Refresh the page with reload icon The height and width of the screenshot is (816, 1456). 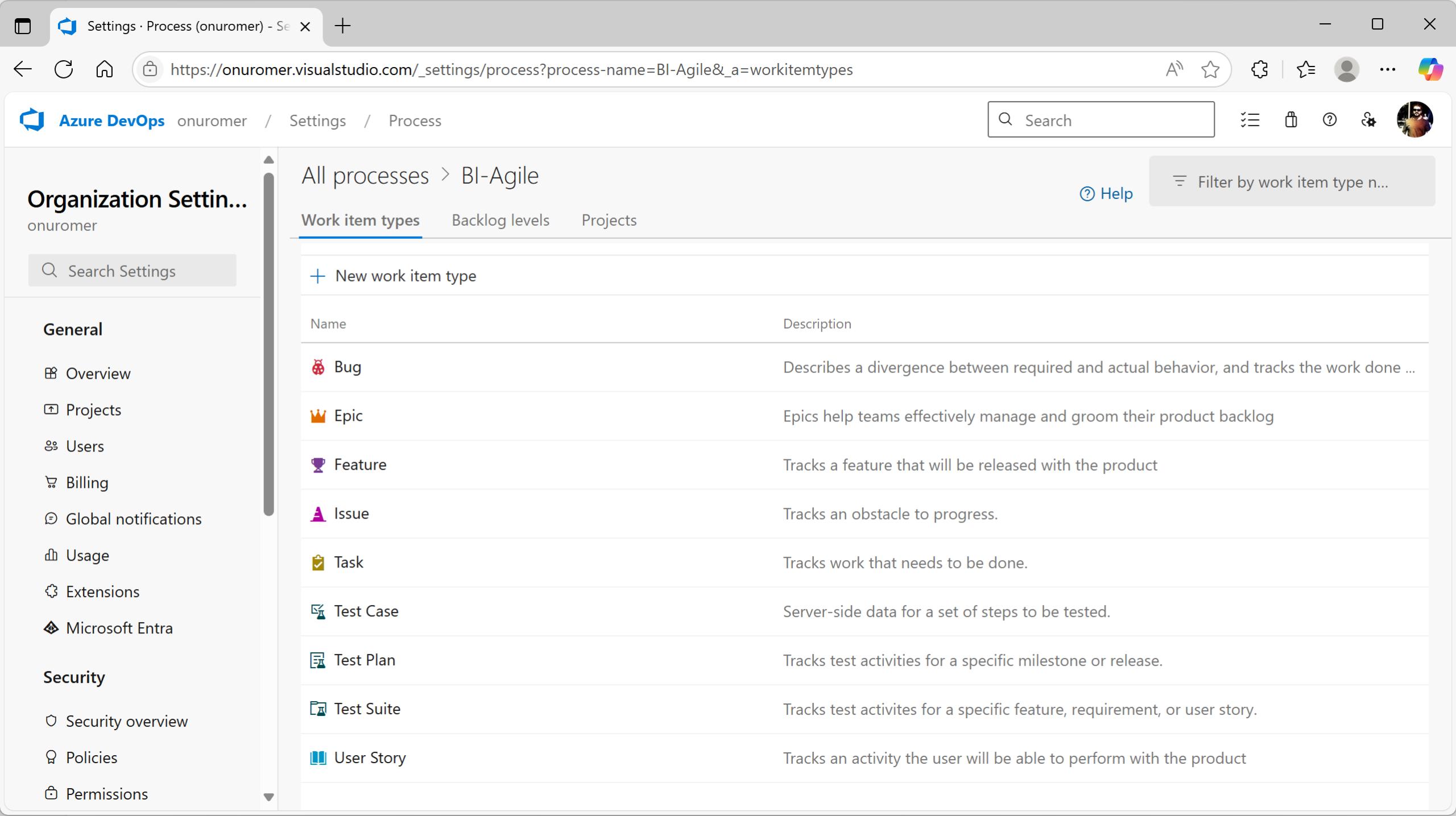64,69
